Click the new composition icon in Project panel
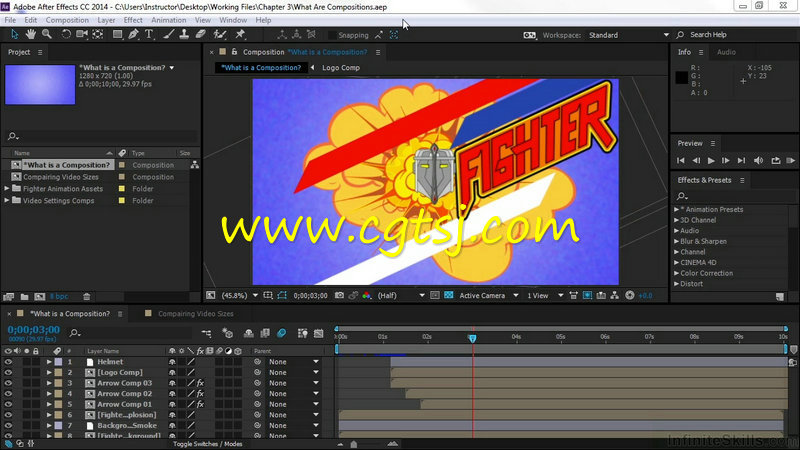800x450 pixels. pyautogui.click(x=40, y=296)
